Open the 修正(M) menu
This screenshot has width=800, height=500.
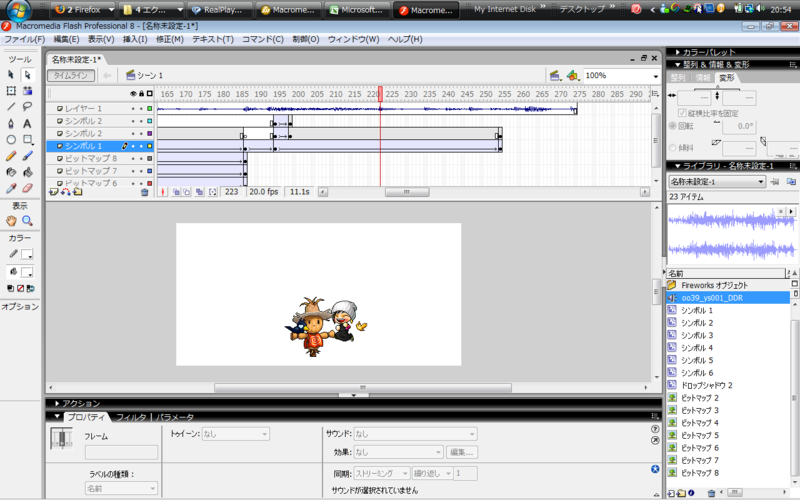170,39
